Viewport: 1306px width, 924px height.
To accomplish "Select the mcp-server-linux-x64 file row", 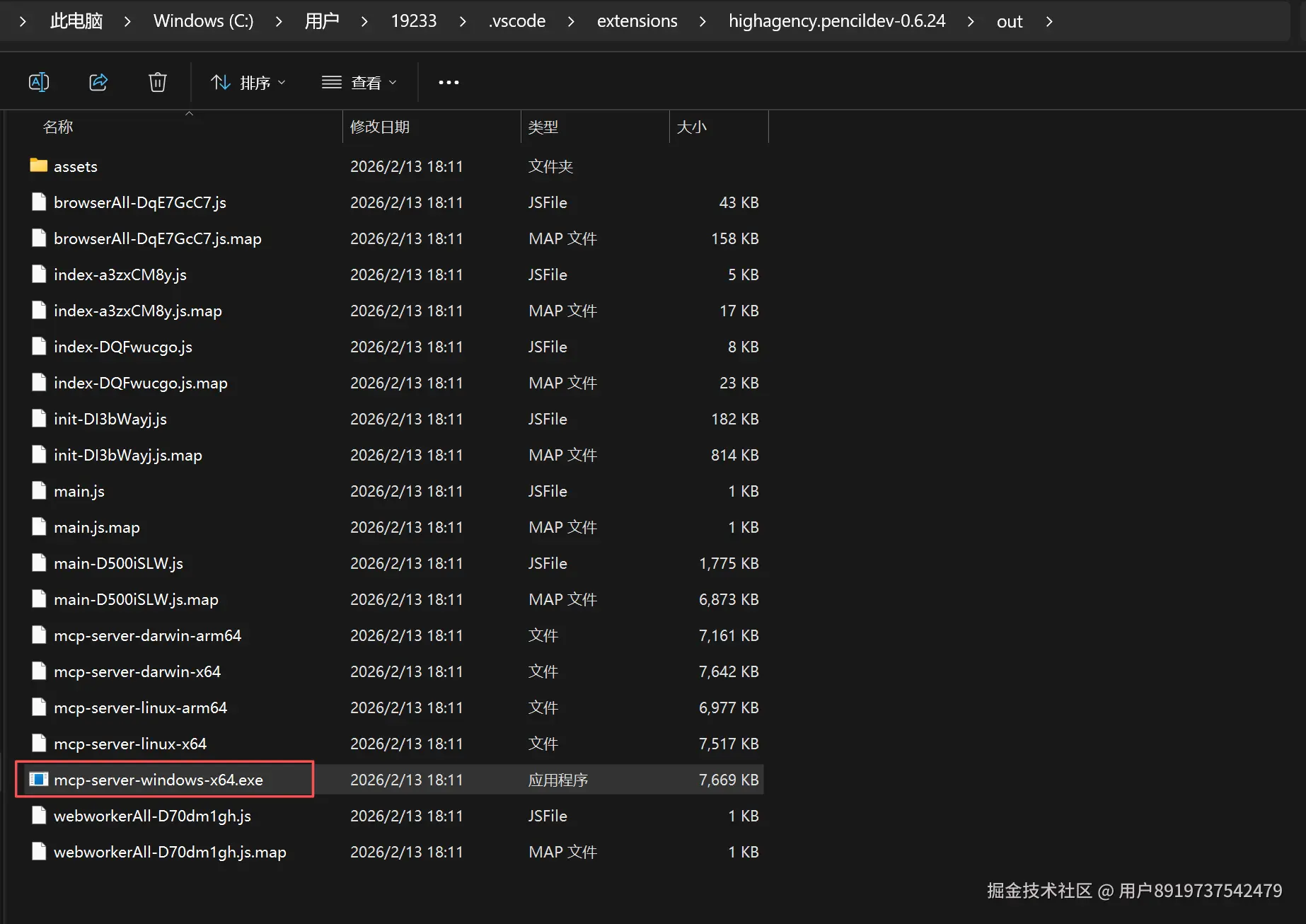I will point(130,744).
